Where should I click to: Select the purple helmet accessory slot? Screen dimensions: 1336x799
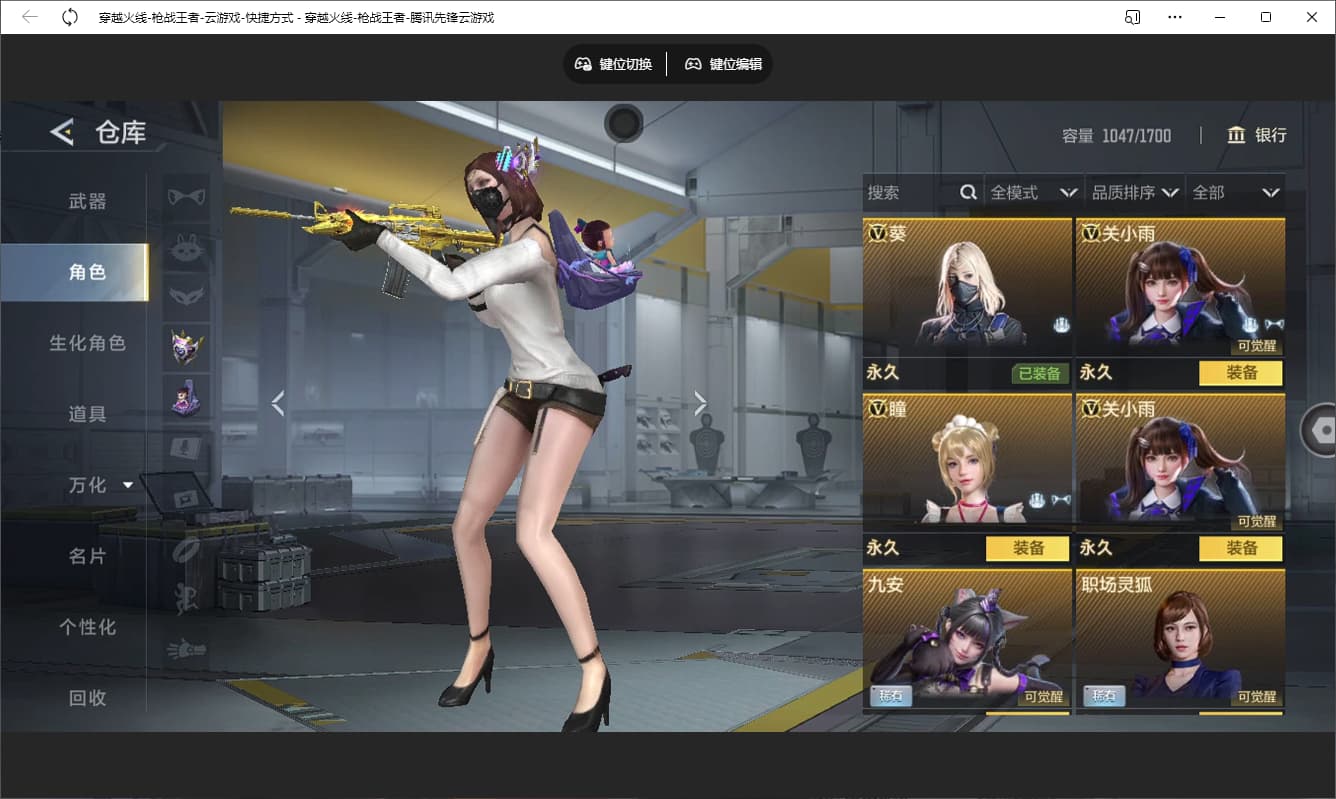(x=186, y=347)
